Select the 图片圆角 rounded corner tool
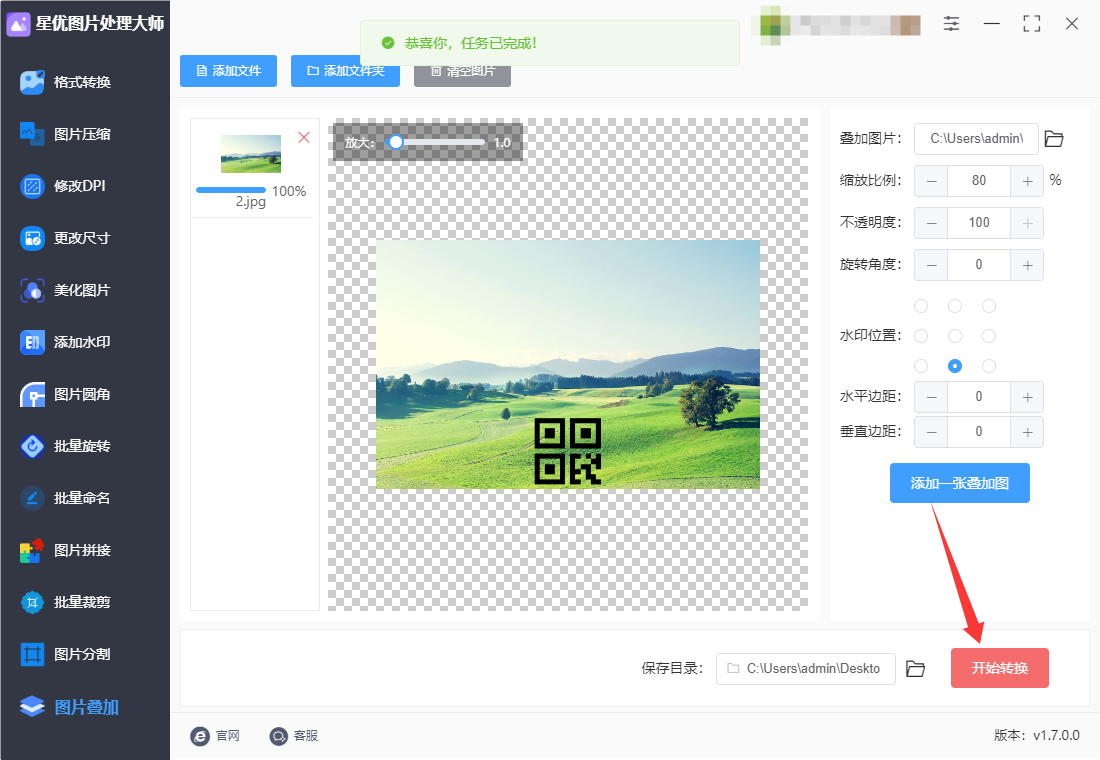 click(x=65, y=394)
